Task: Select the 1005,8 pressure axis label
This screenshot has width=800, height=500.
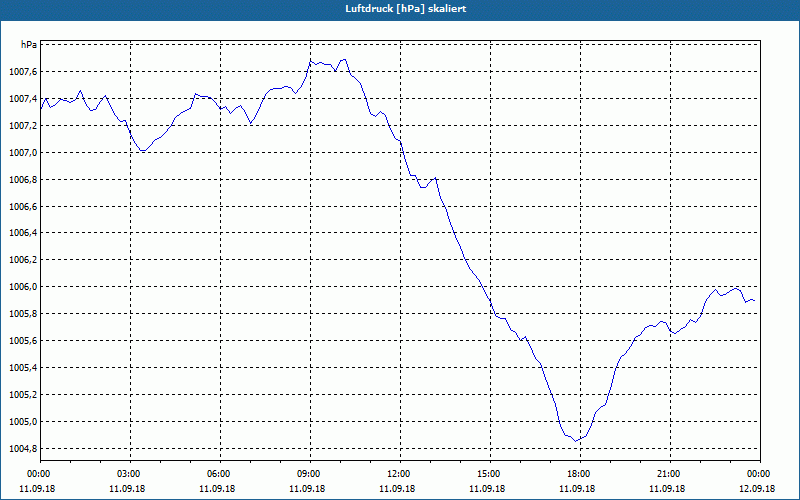Action: [x=23, y=314]
